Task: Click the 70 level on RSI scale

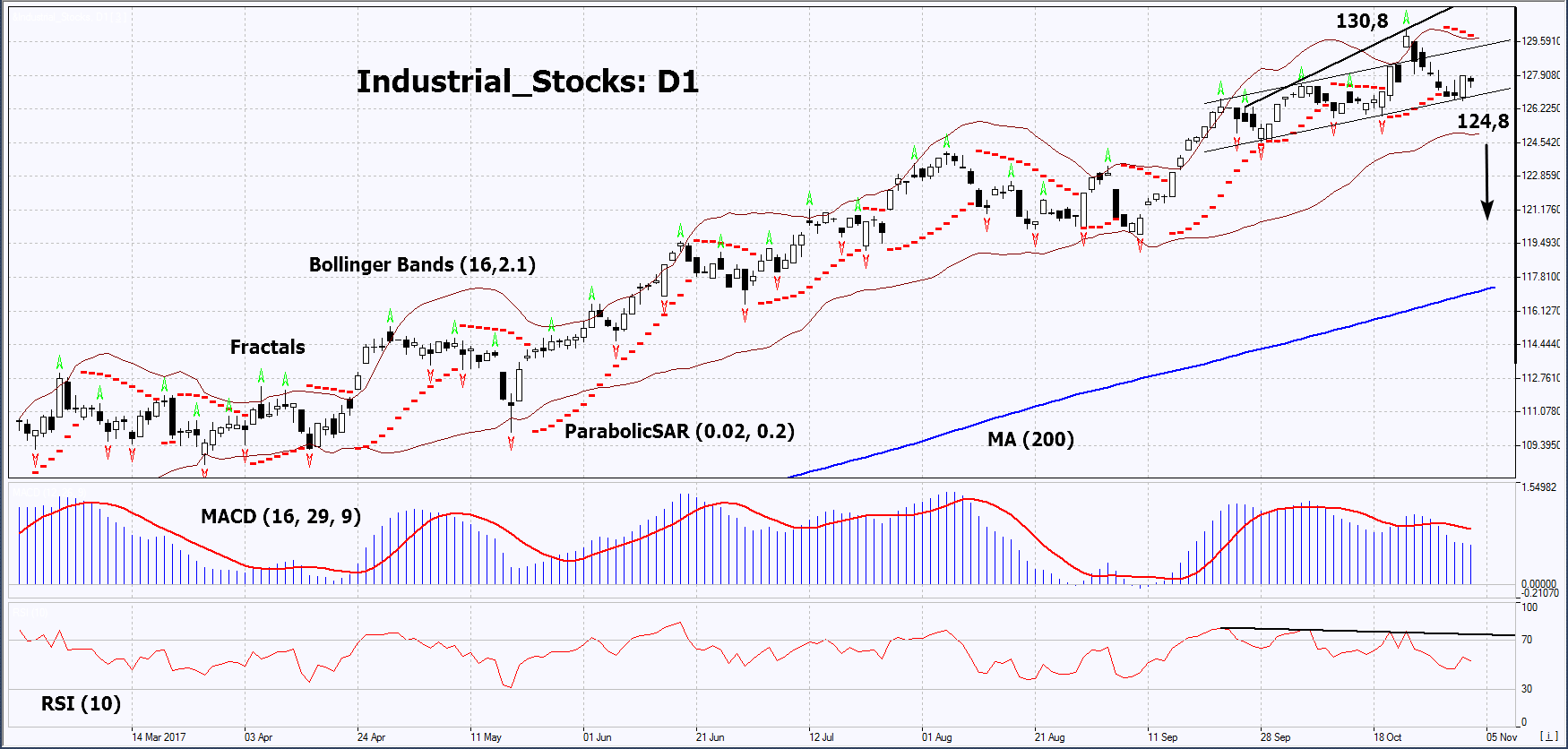Action: (1527, 640)
